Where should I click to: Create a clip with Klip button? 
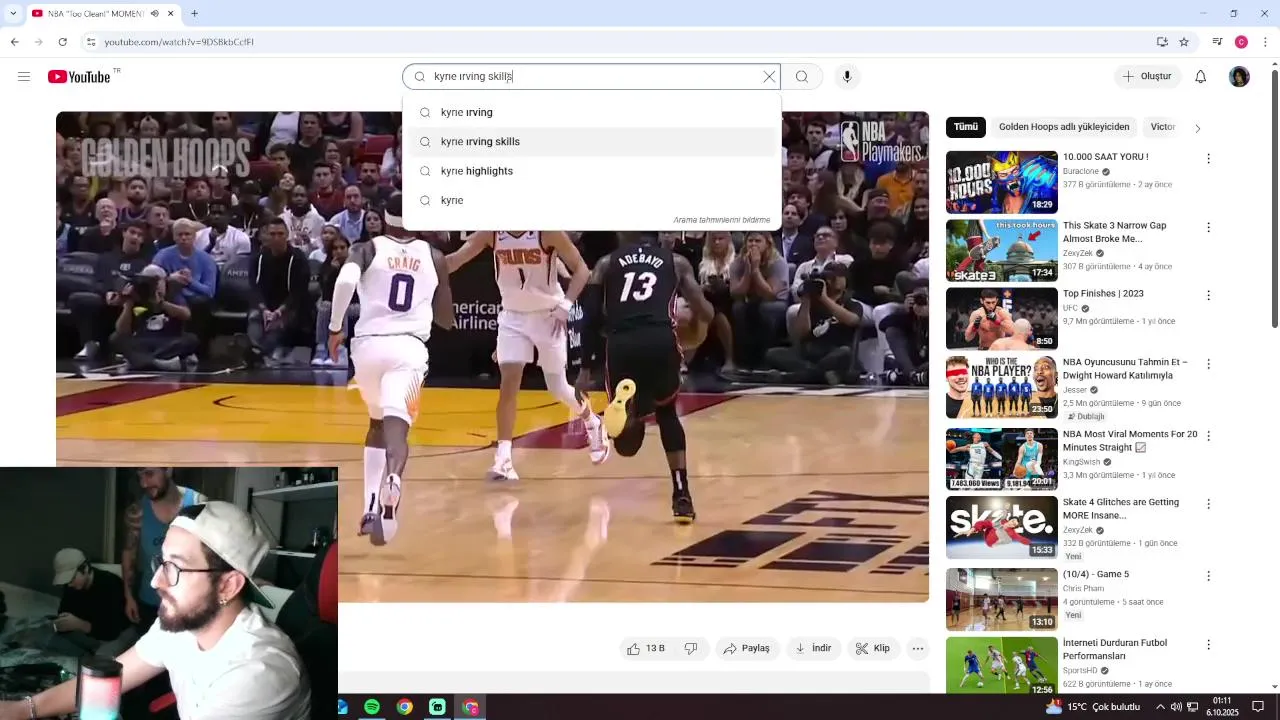point(873,649)
